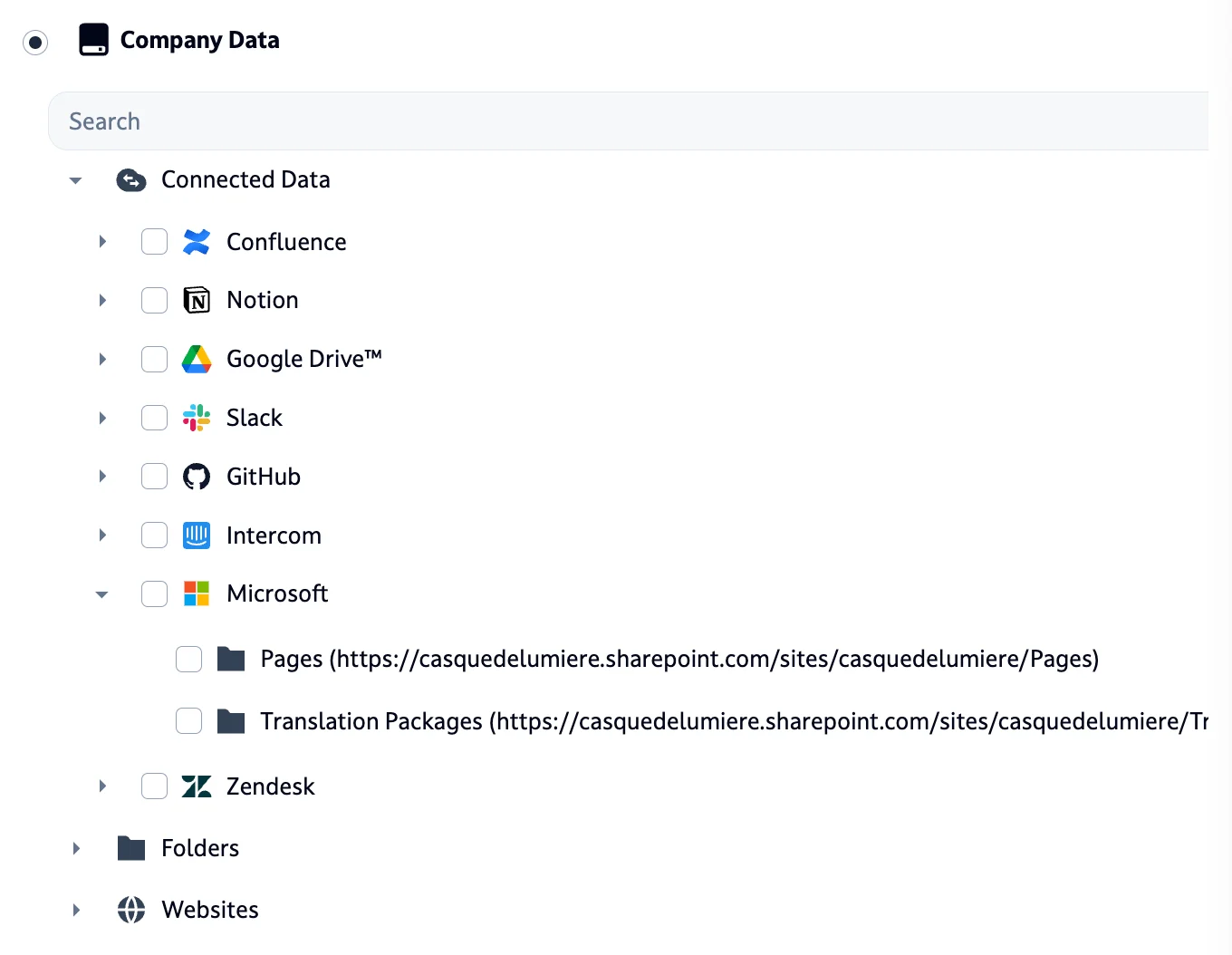Check the Pages folder checkbox
Viewport: 1232px width, 955px height.
pos(188,660)
